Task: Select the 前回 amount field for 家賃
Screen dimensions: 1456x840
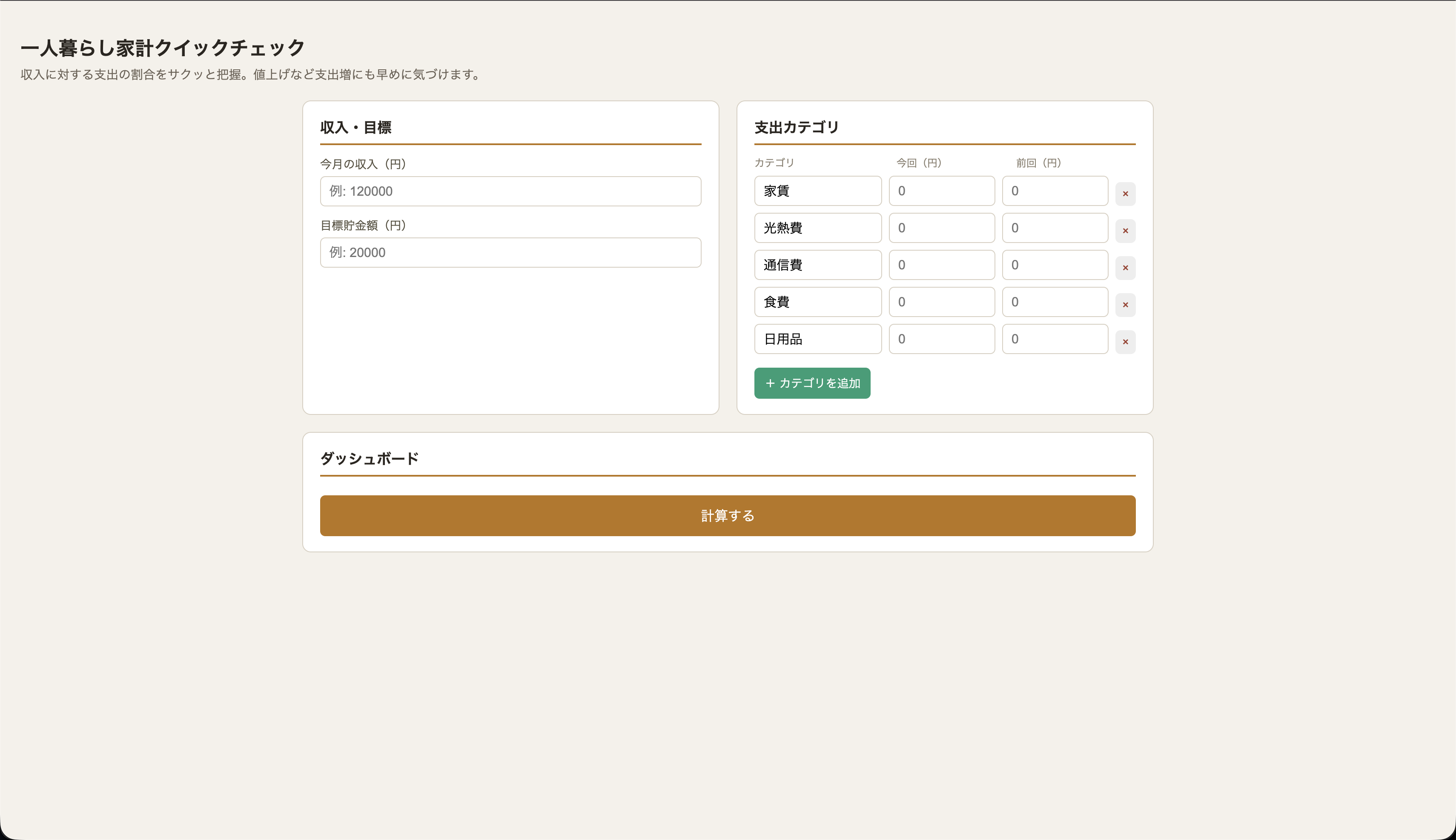Action: click(x=1055, y=191)
